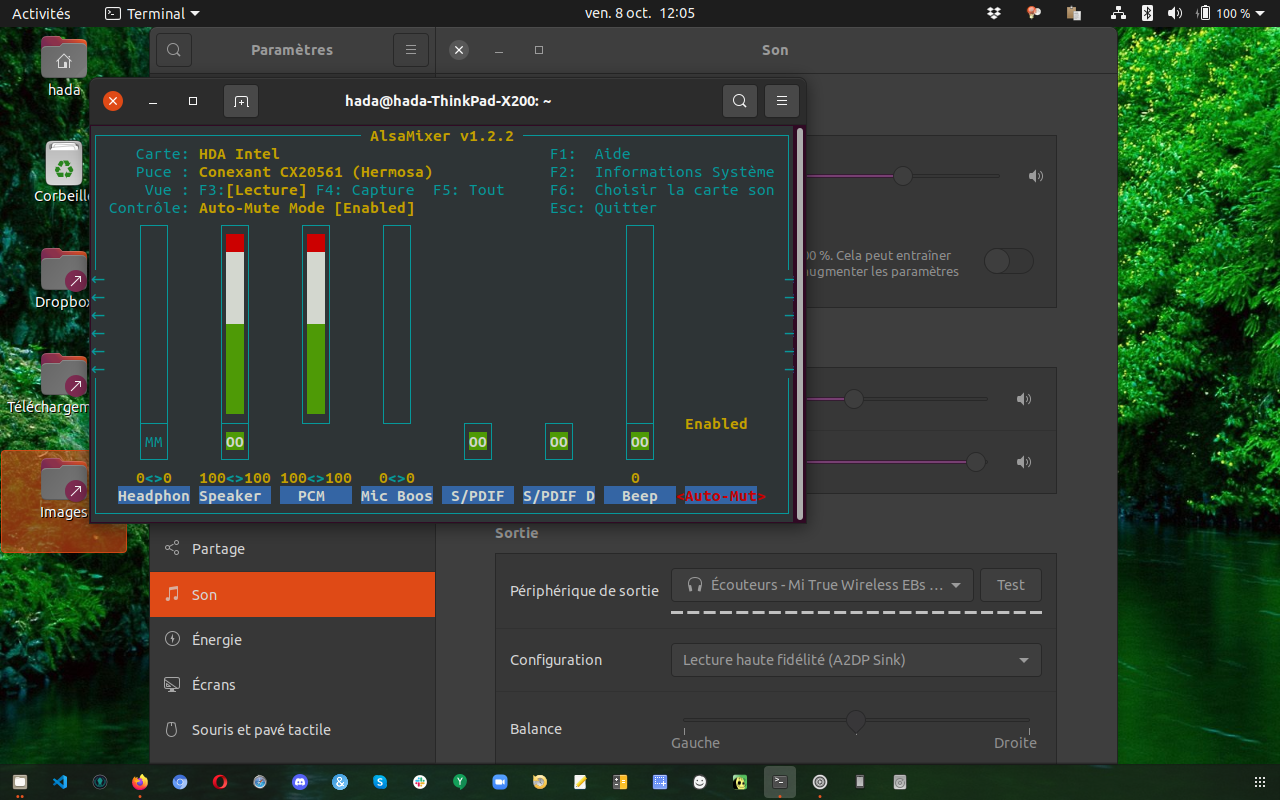Click the top bar volume icon
The width and height of the screenshot is (1280, 800).
tap(1175, 13)
